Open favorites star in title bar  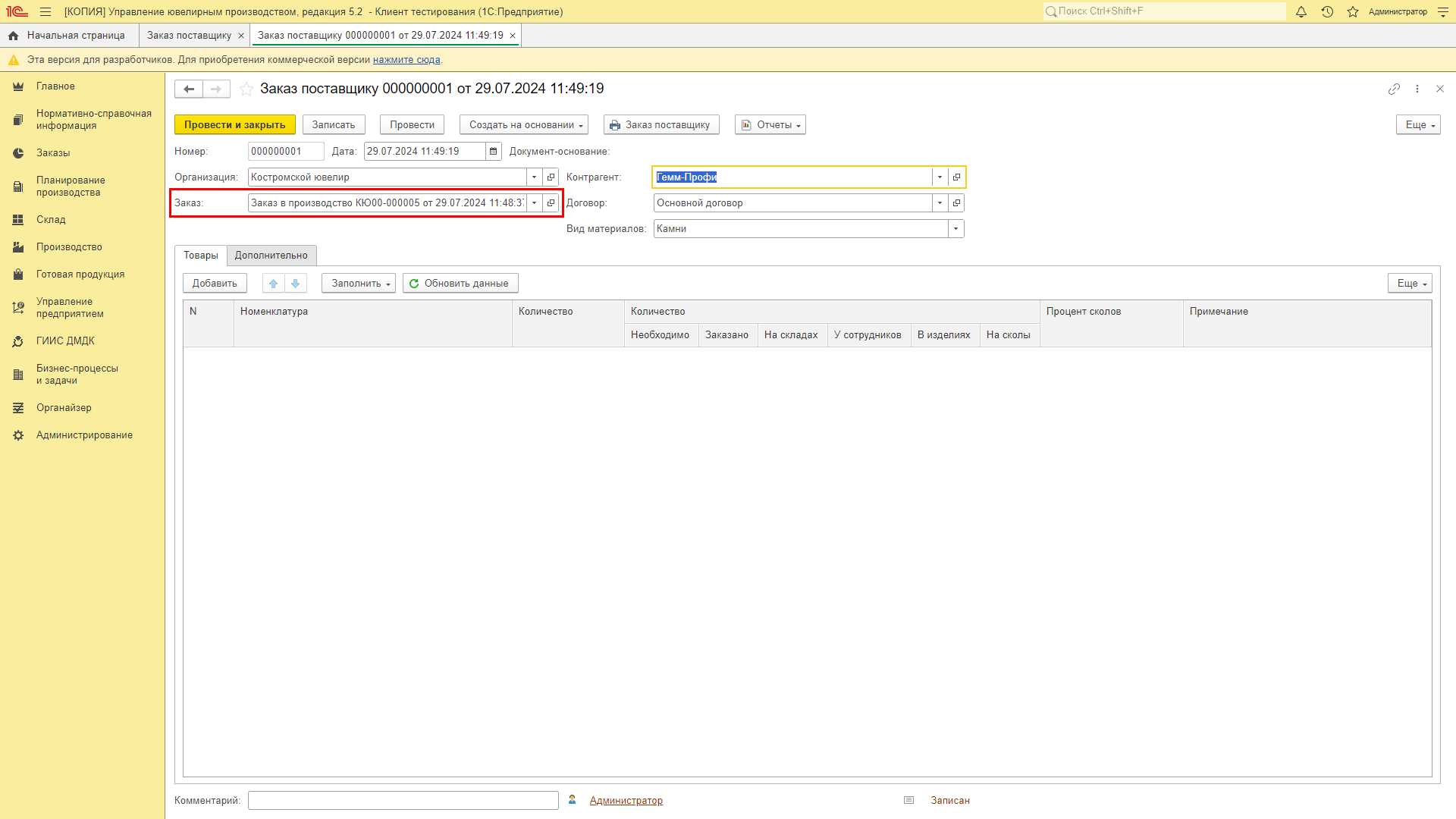click(x=1353, y=12)
